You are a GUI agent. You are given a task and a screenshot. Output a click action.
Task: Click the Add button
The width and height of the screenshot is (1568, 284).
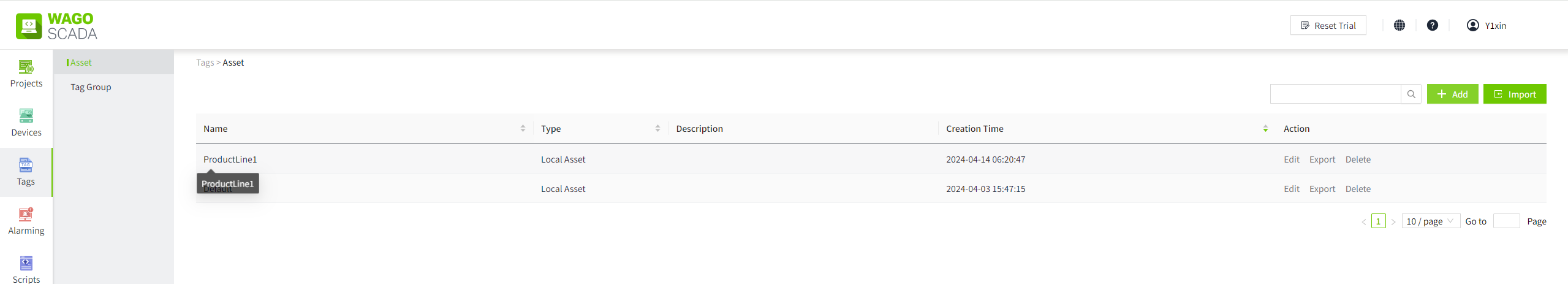[1452, 94]
